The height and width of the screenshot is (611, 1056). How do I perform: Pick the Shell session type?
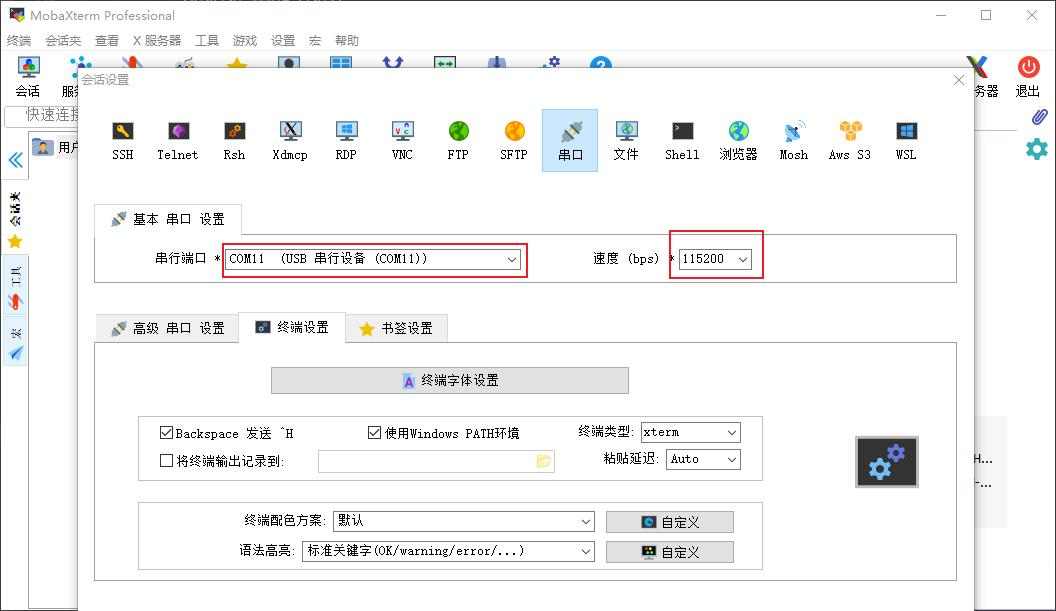[682, 141]
